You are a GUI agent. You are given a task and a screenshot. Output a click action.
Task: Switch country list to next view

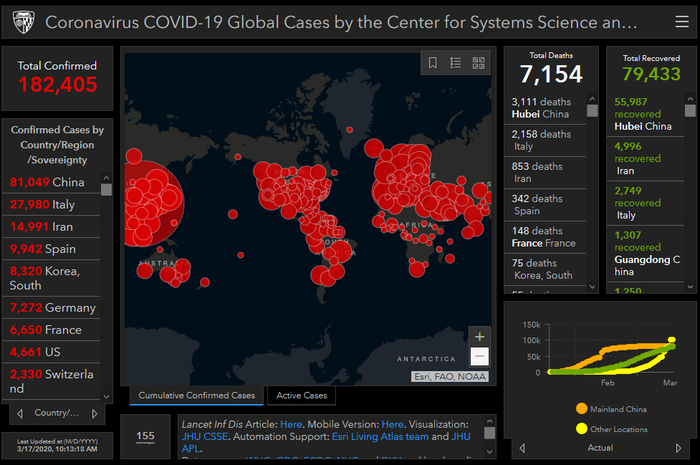pos(95,413)
